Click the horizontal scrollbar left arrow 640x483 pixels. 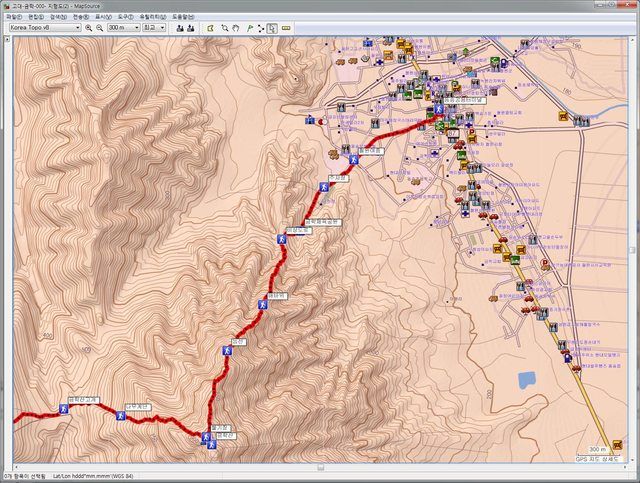(16, 467)
